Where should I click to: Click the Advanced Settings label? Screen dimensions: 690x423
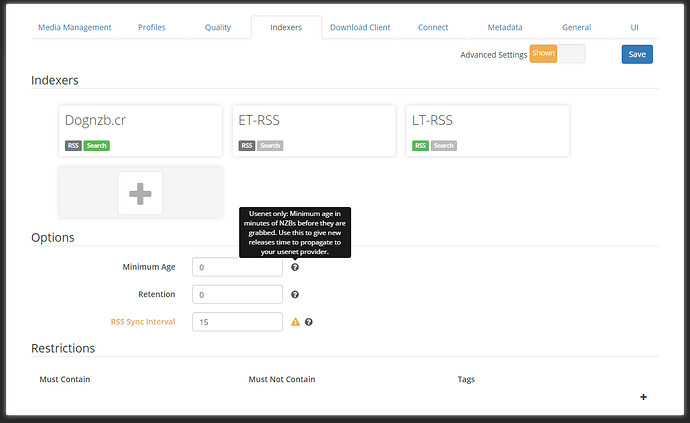coord(493,55)
